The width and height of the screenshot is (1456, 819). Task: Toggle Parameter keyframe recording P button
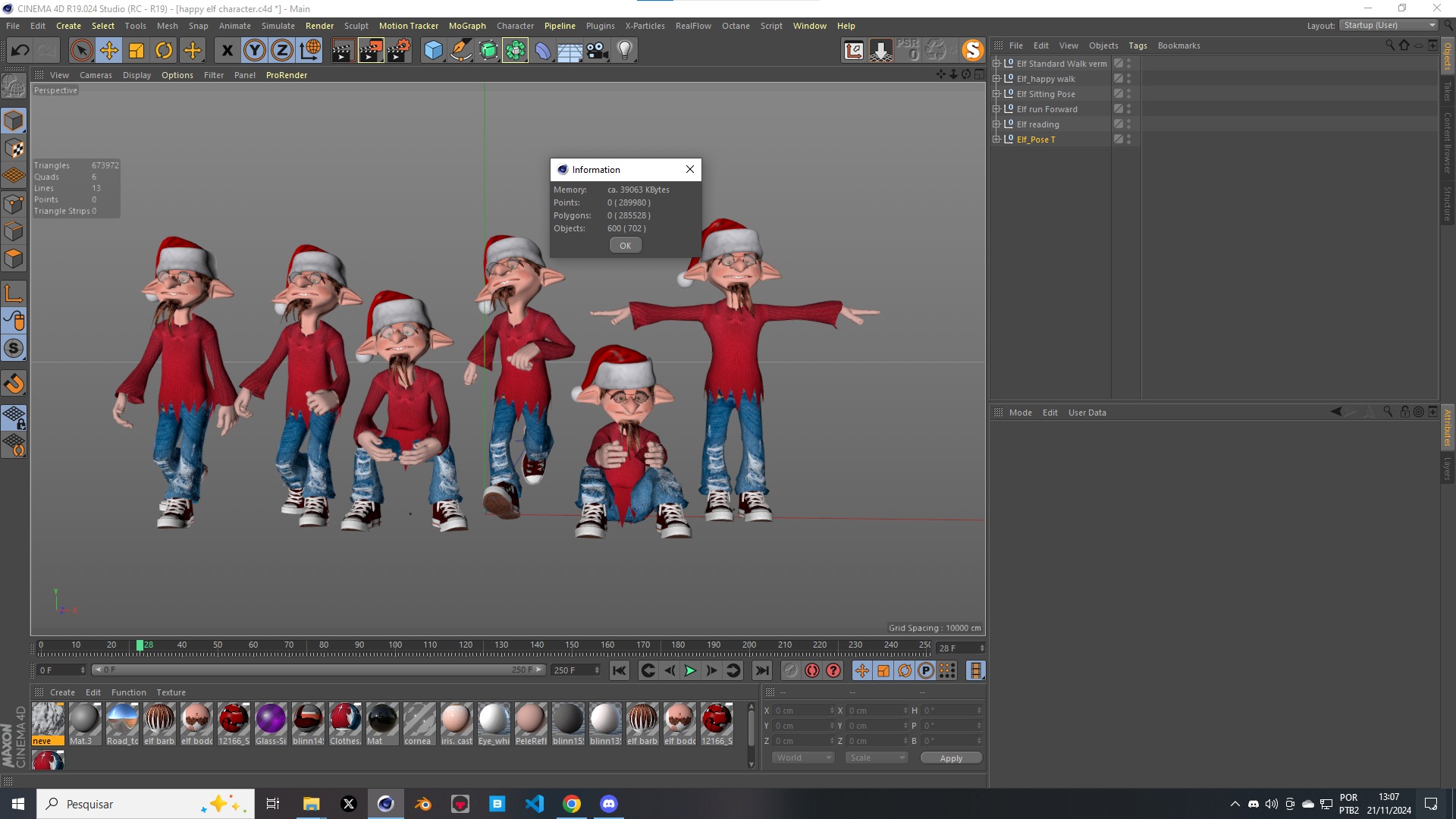click(x=926, y=670)
